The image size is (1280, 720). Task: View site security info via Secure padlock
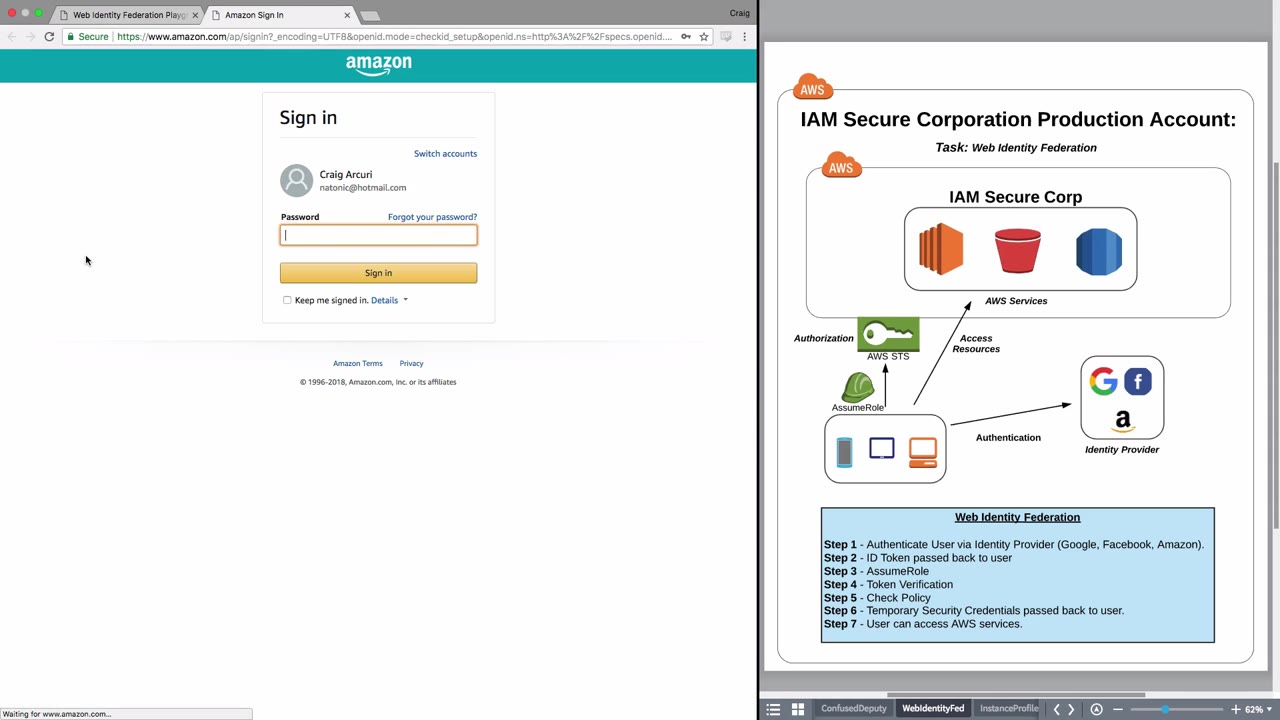[x=87, y=37]
